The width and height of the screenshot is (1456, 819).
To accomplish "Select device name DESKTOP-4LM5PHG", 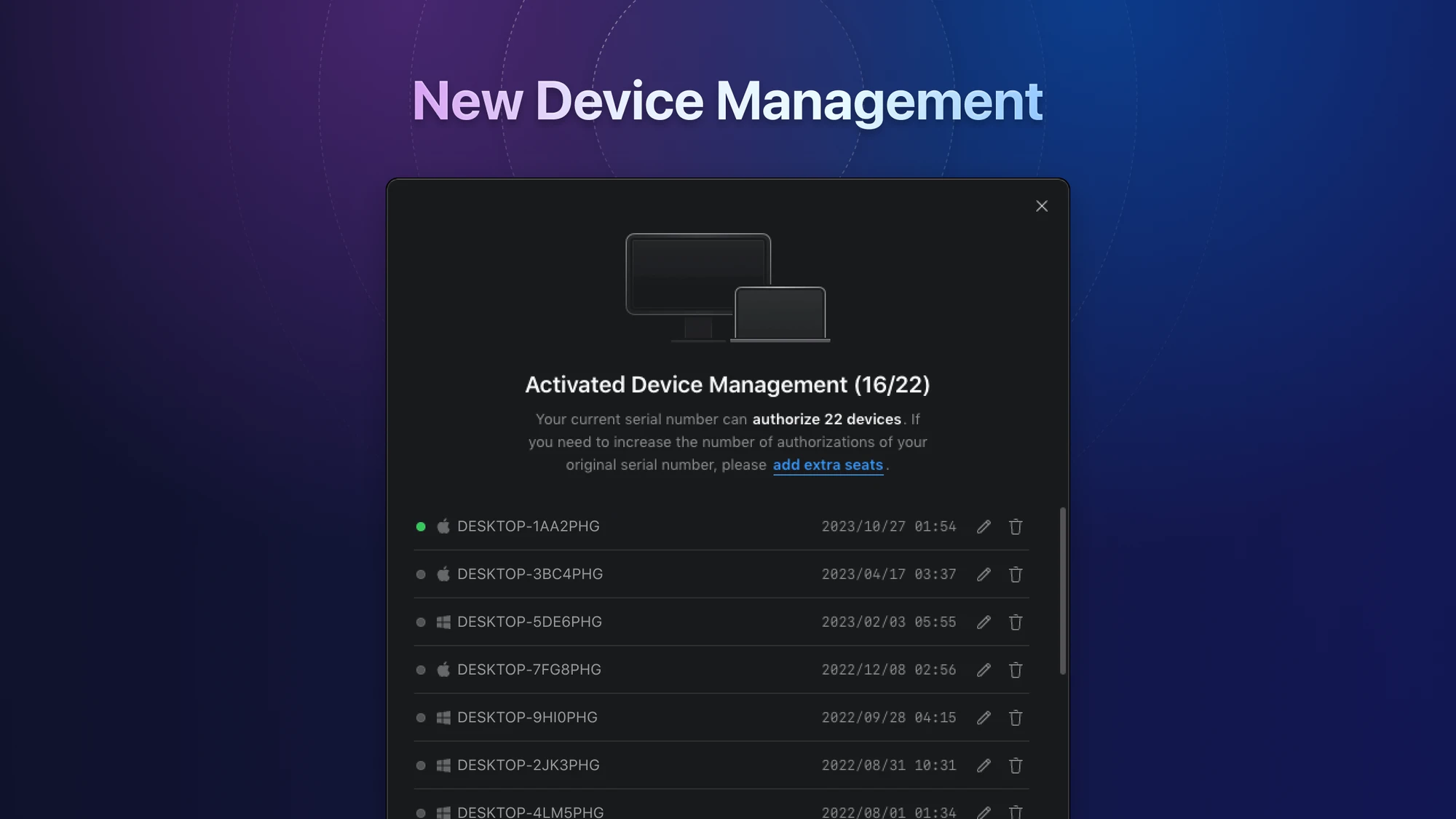I will [531, 812].
